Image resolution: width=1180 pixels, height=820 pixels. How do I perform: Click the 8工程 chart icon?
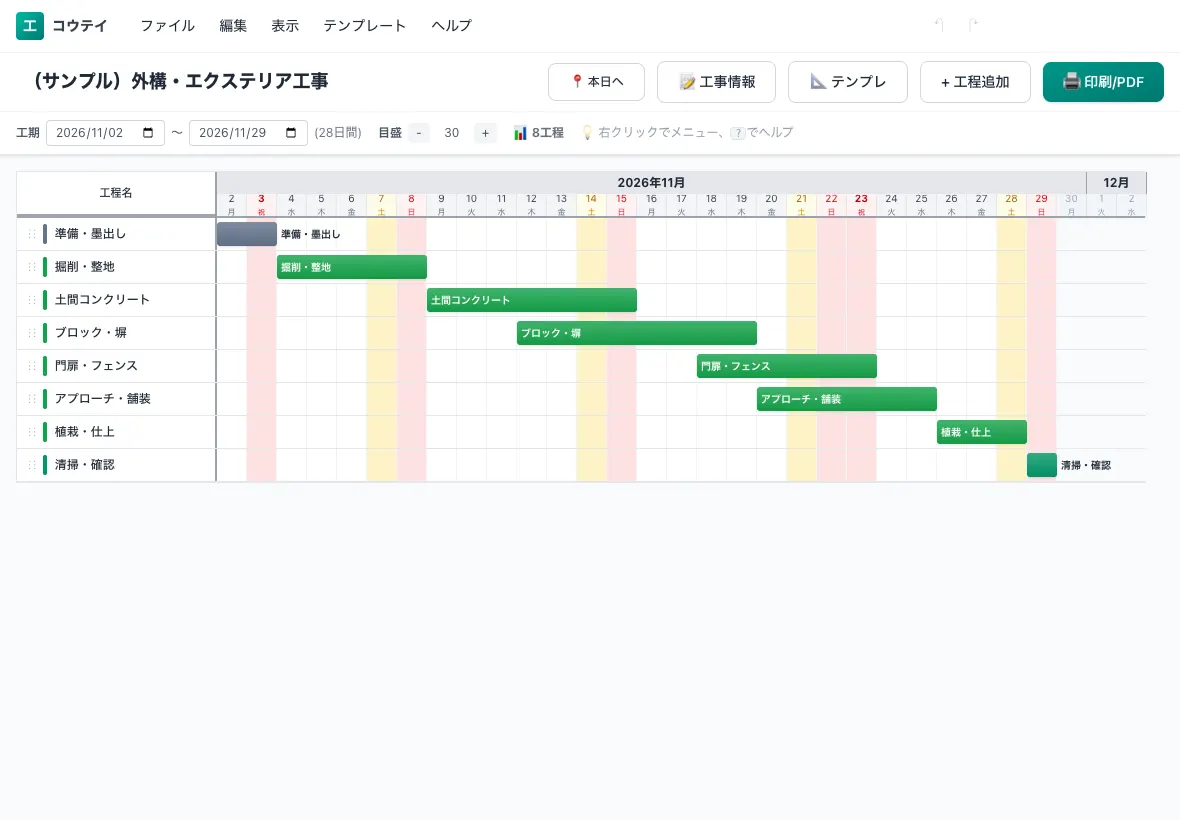[x=520, y=133]
